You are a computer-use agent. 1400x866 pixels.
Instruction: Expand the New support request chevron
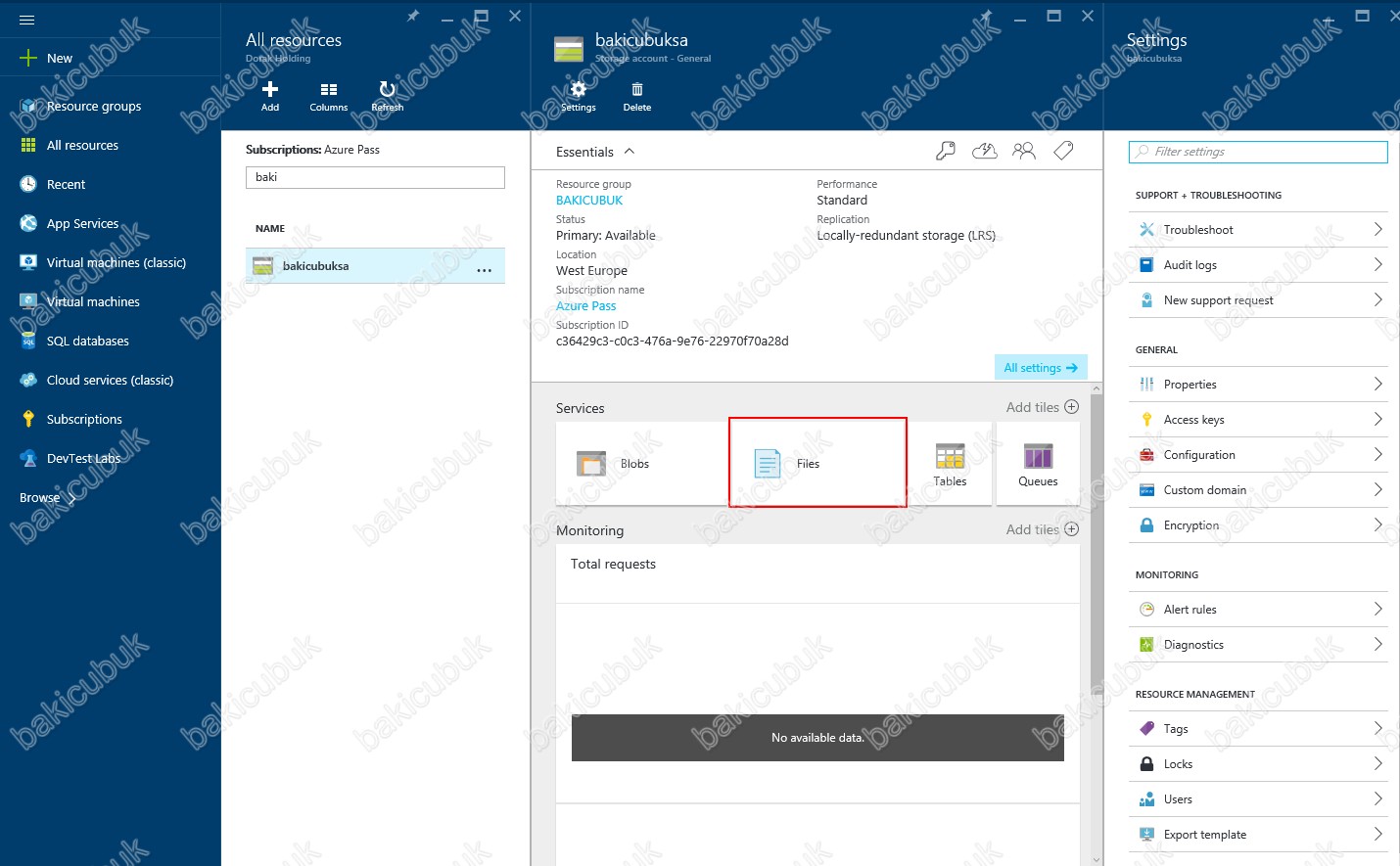pyautogui.click(x=1377, y=300)
